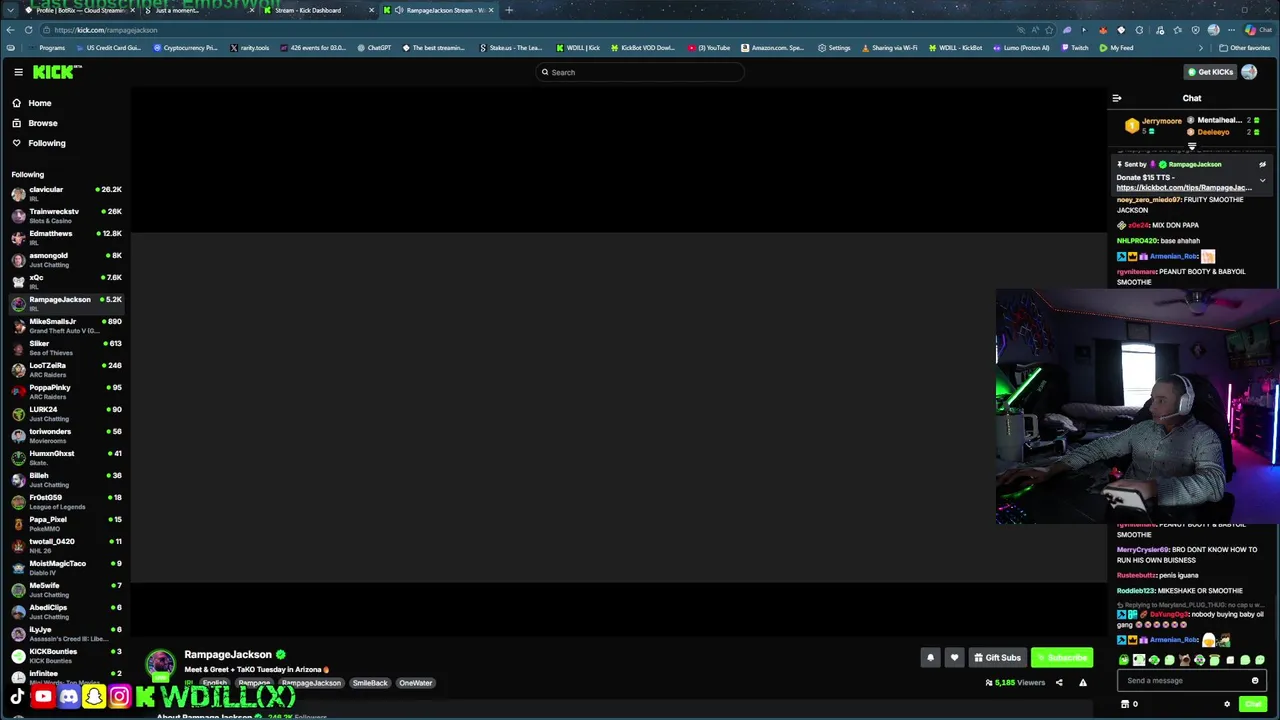
Task: Open chat settings gear
Action: (1227, 704)
